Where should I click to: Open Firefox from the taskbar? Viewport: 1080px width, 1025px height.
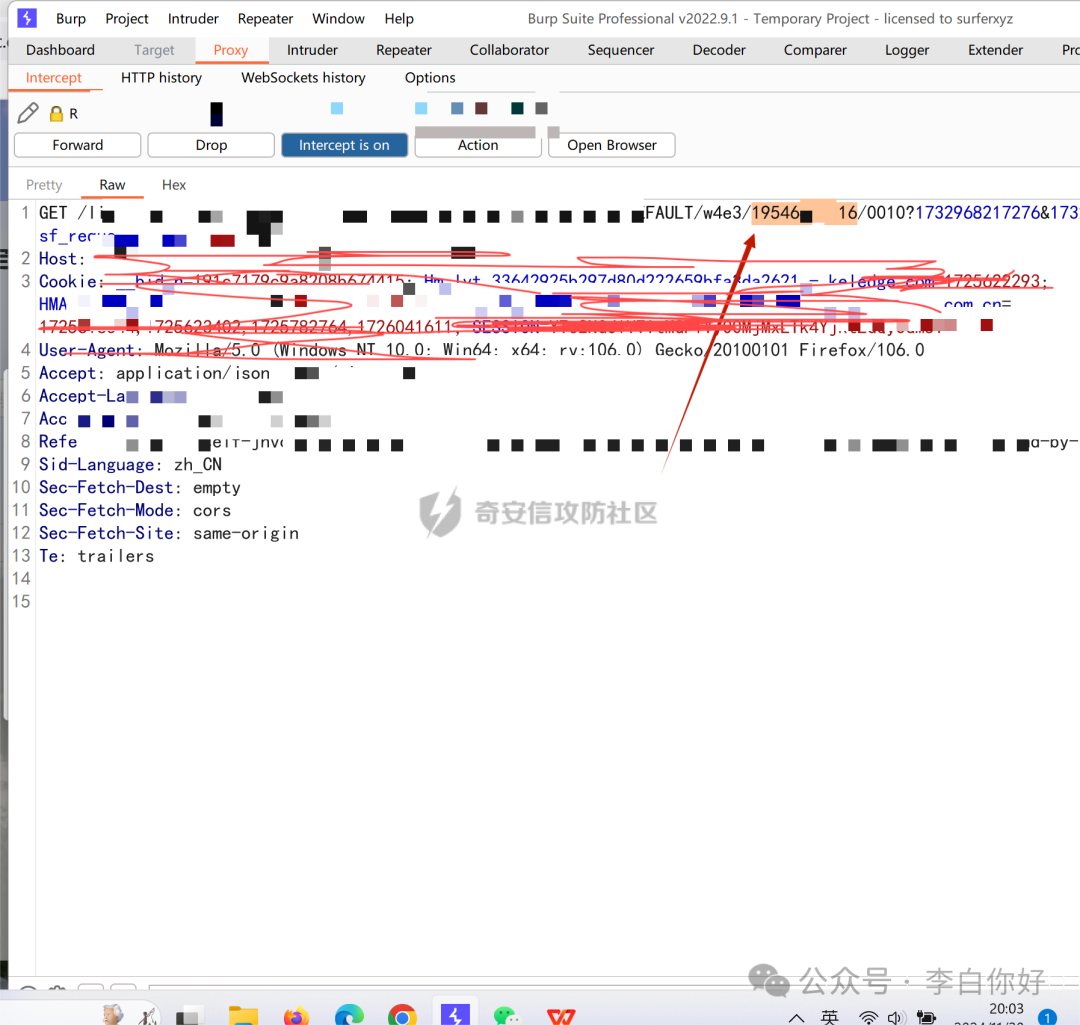coord(296,1016)
